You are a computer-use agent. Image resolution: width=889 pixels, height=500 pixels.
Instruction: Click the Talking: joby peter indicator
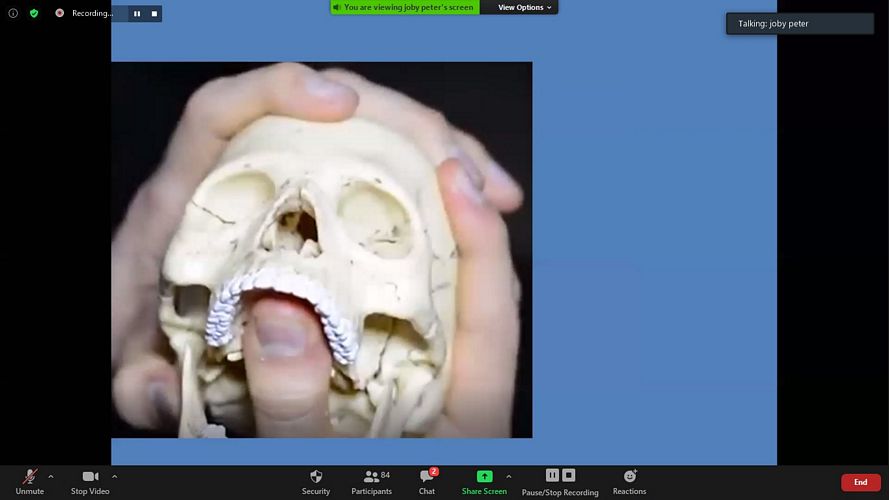(x=800, y=24)
